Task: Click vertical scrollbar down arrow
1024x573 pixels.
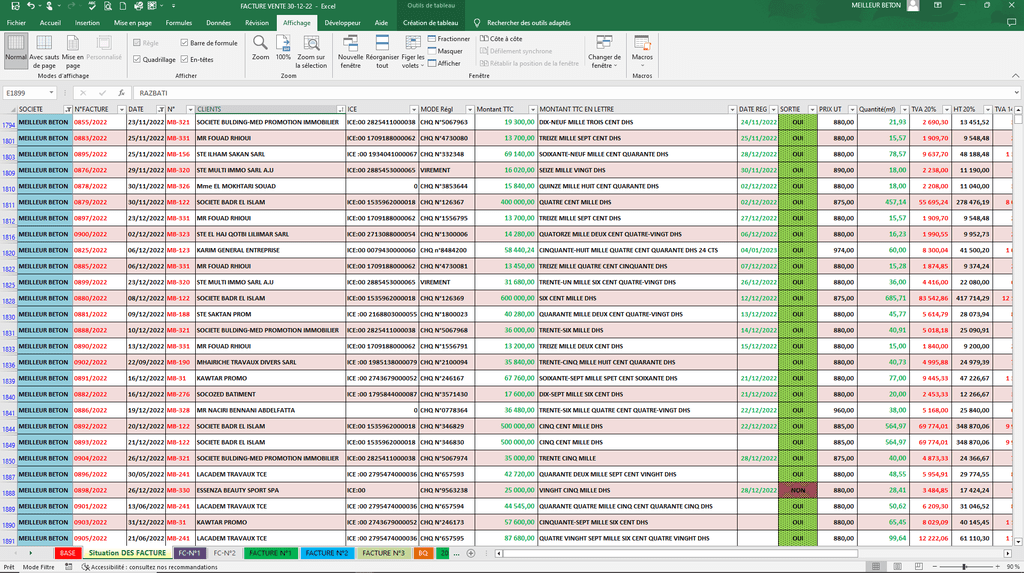Action: pos(1017,542)
